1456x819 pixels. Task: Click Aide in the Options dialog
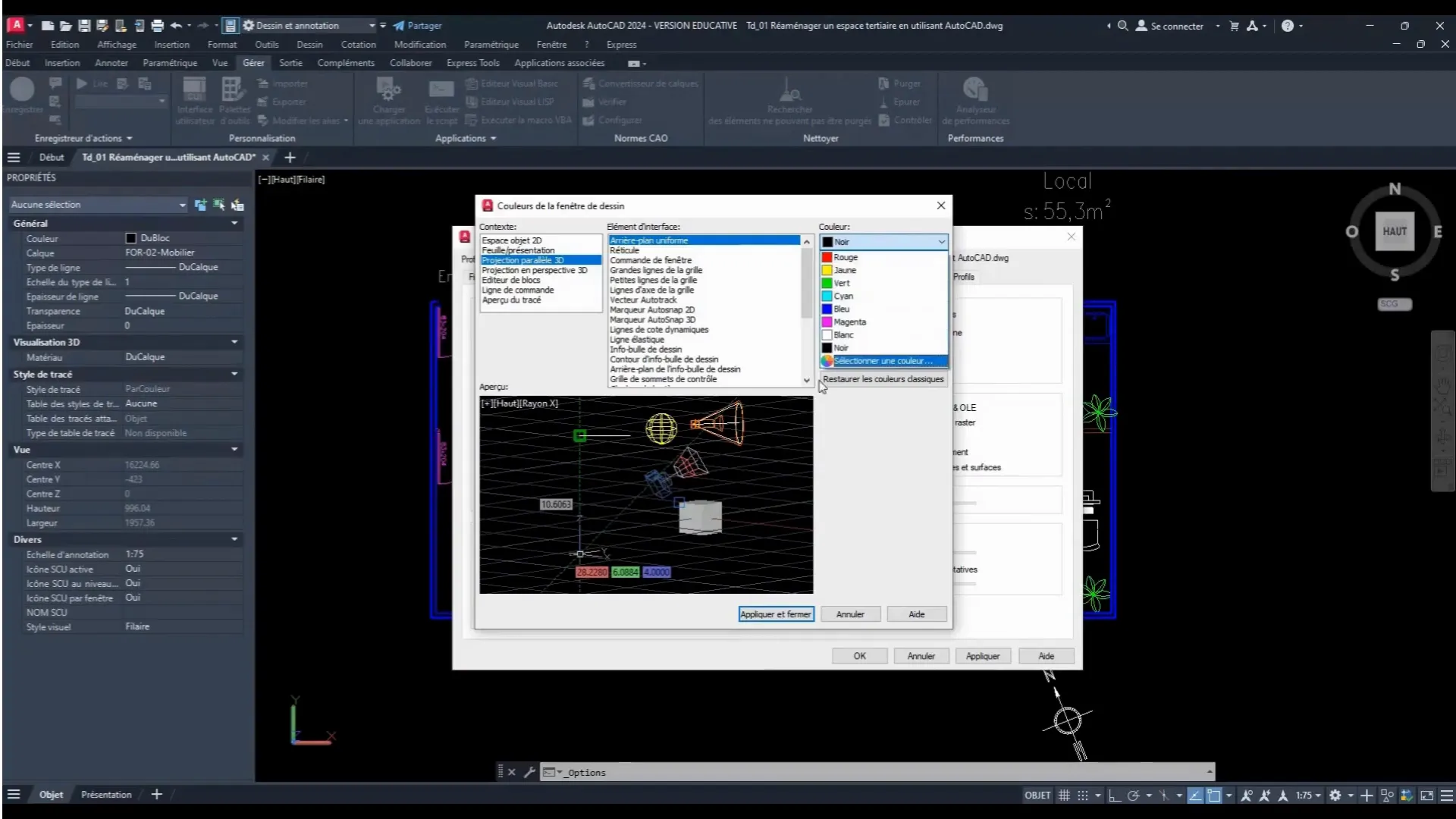coord(1046,656)
